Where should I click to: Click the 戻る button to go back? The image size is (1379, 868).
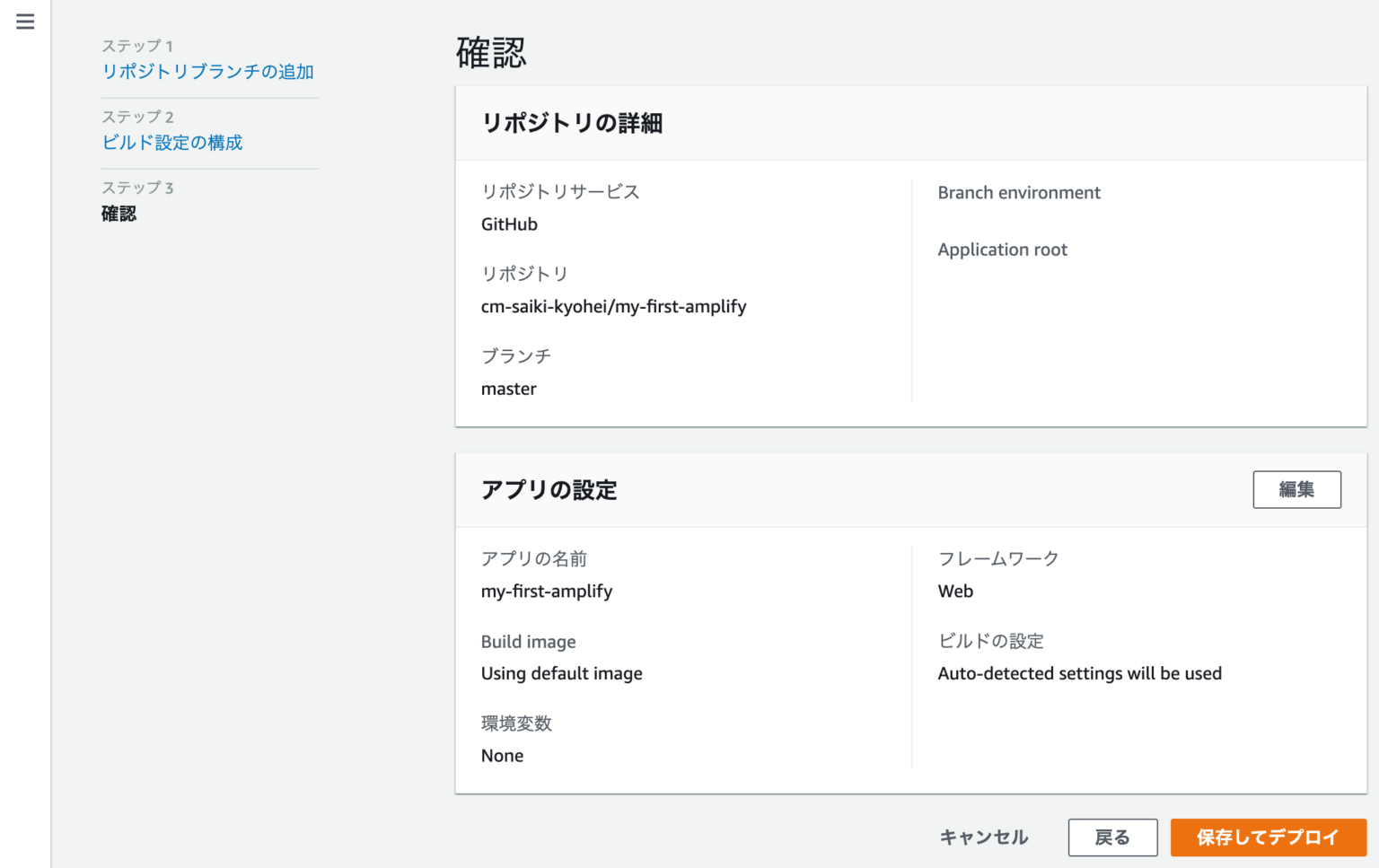(x=1112, y=837)
